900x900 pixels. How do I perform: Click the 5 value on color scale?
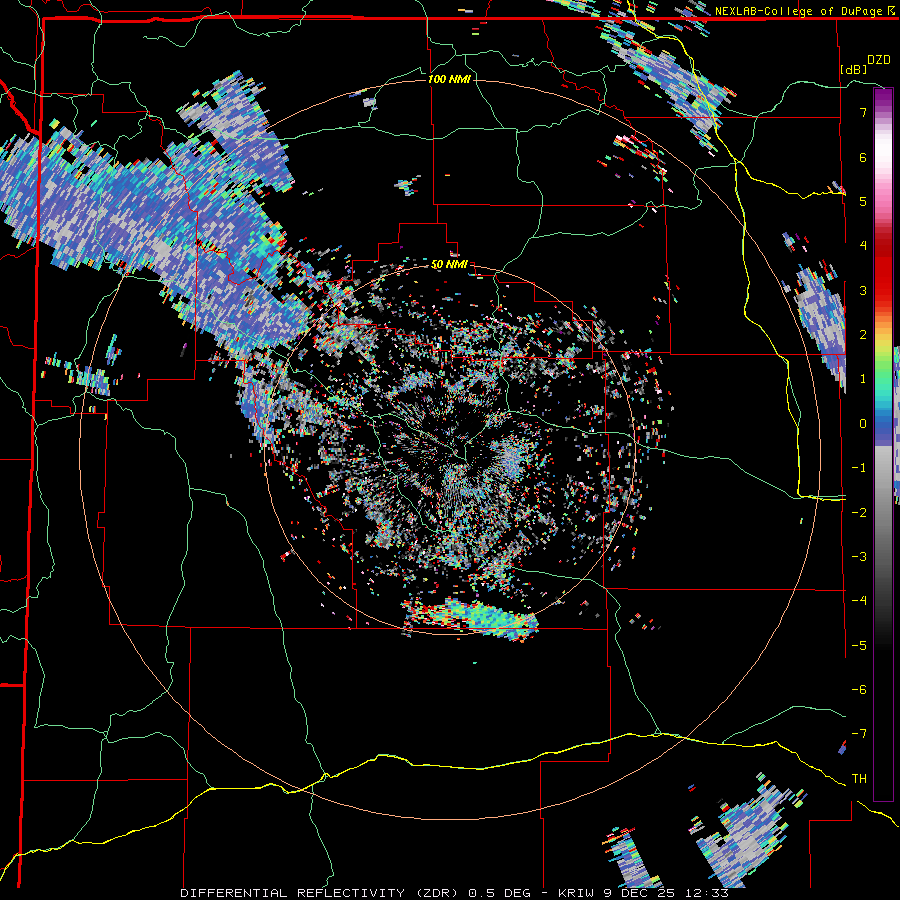coord(862,201)
